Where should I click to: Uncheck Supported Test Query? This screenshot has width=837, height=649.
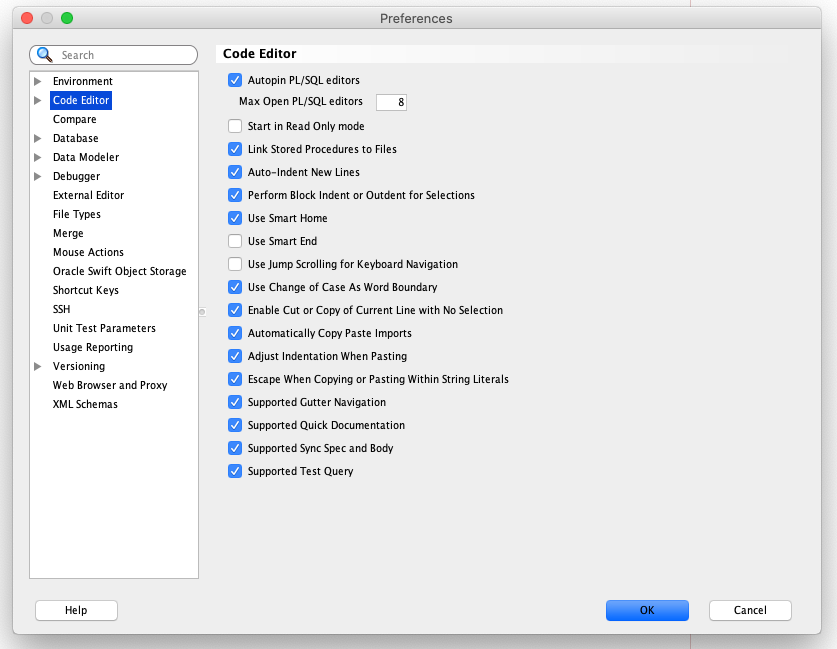(x=235, y=471)
